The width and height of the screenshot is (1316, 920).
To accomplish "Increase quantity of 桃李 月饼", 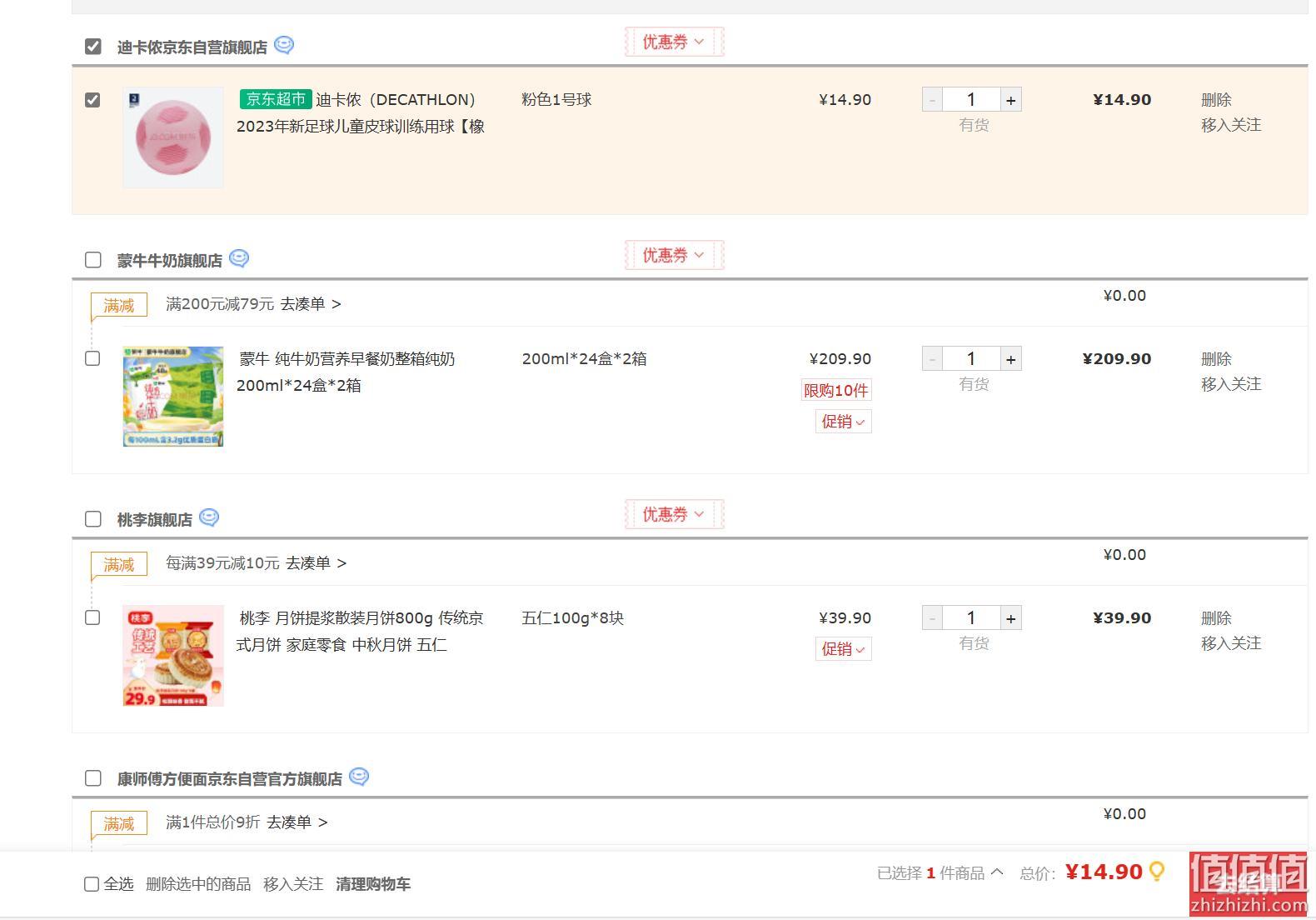I will coord(1010,618).
